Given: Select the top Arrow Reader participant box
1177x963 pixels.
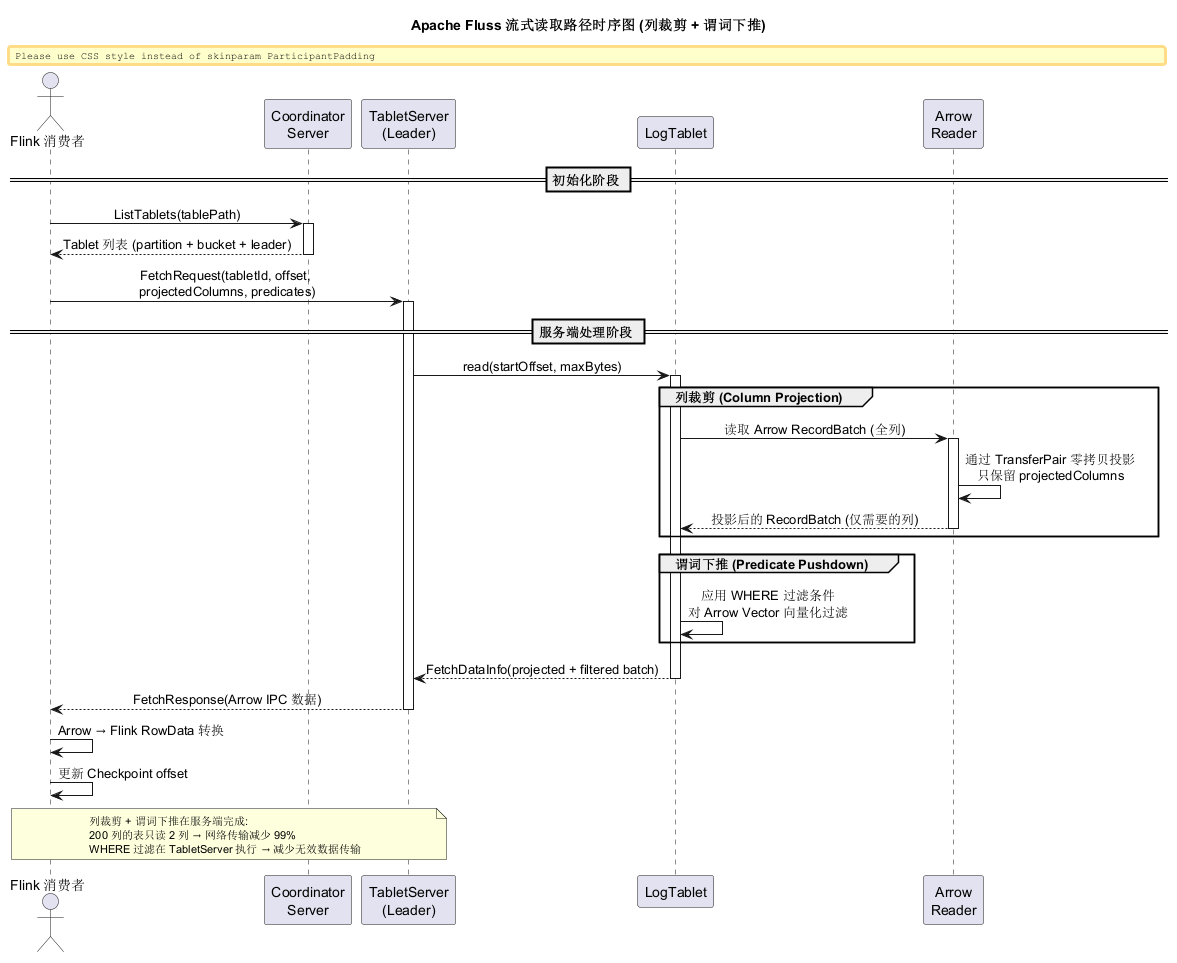Looking at the screenshot, I should [x=953, y=125].
